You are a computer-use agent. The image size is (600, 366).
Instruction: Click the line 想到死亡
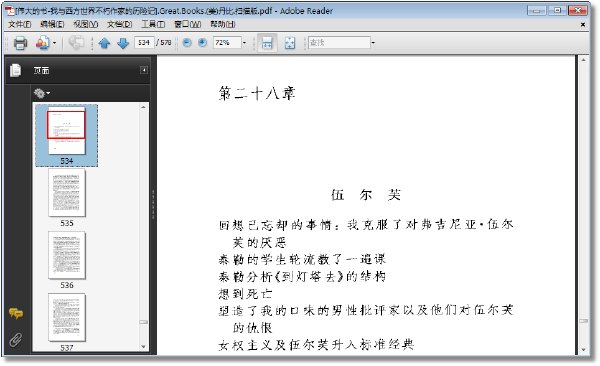245,294
